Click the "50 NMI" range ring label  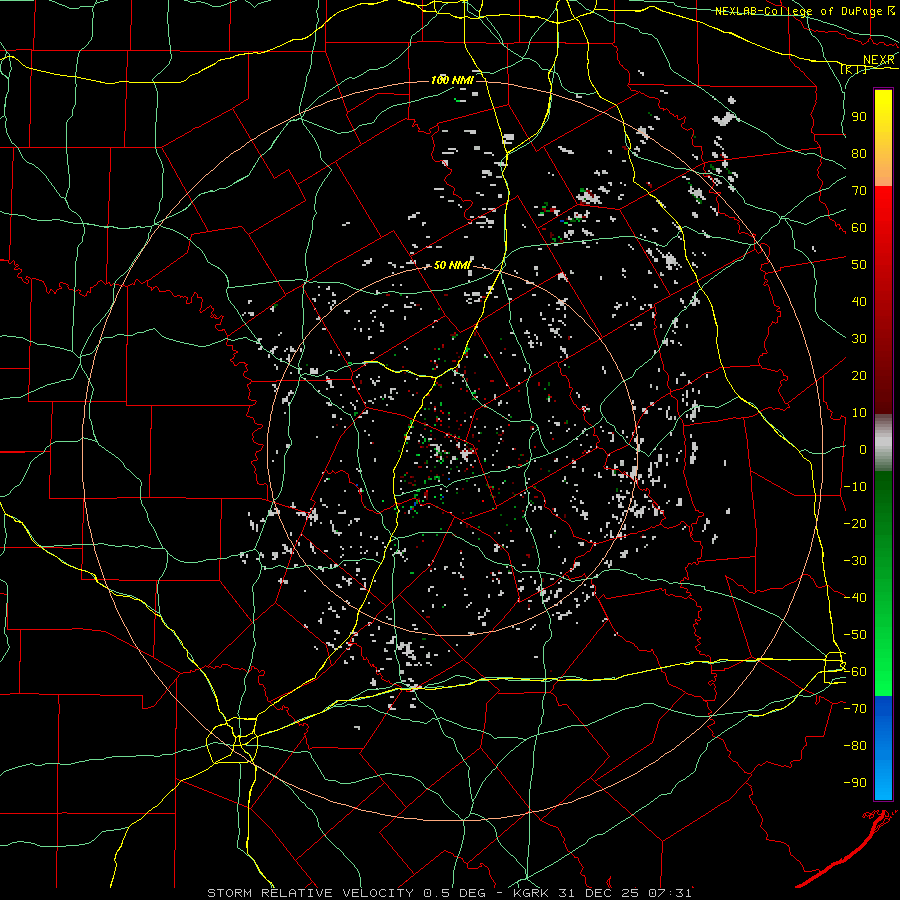[452, 265]
